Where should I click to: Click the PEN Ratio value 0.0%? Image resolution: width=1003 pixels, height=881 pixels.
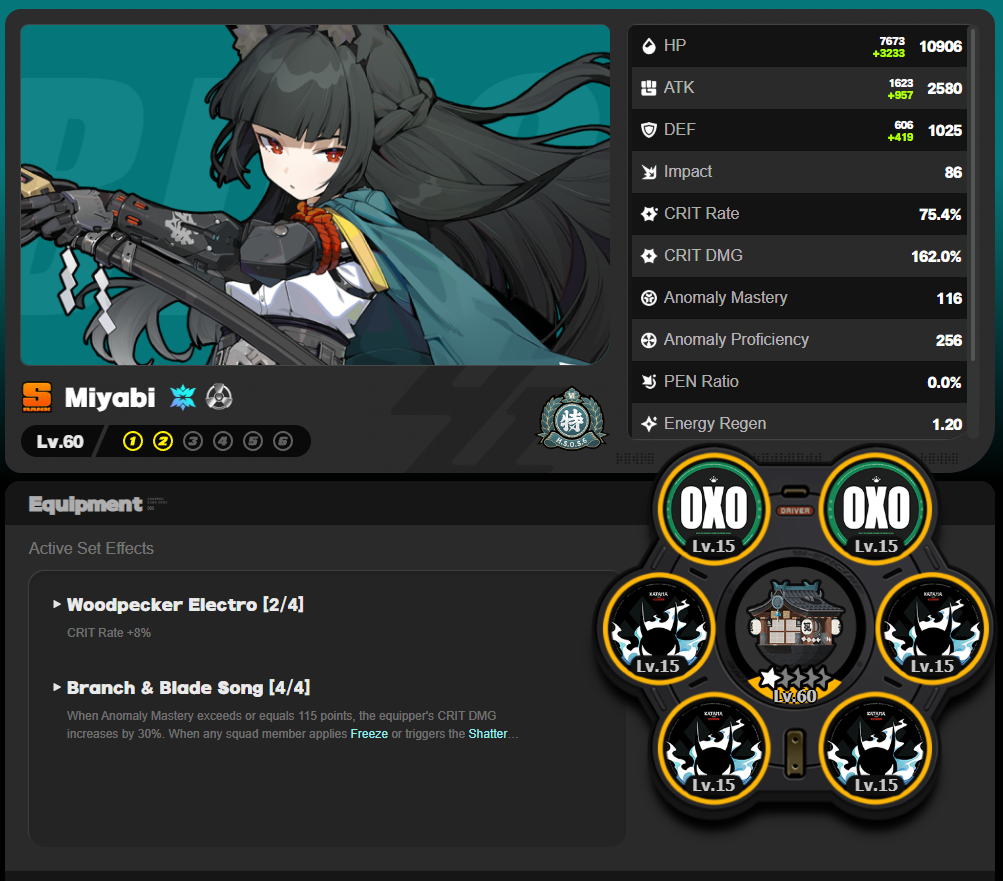(944, 383)
